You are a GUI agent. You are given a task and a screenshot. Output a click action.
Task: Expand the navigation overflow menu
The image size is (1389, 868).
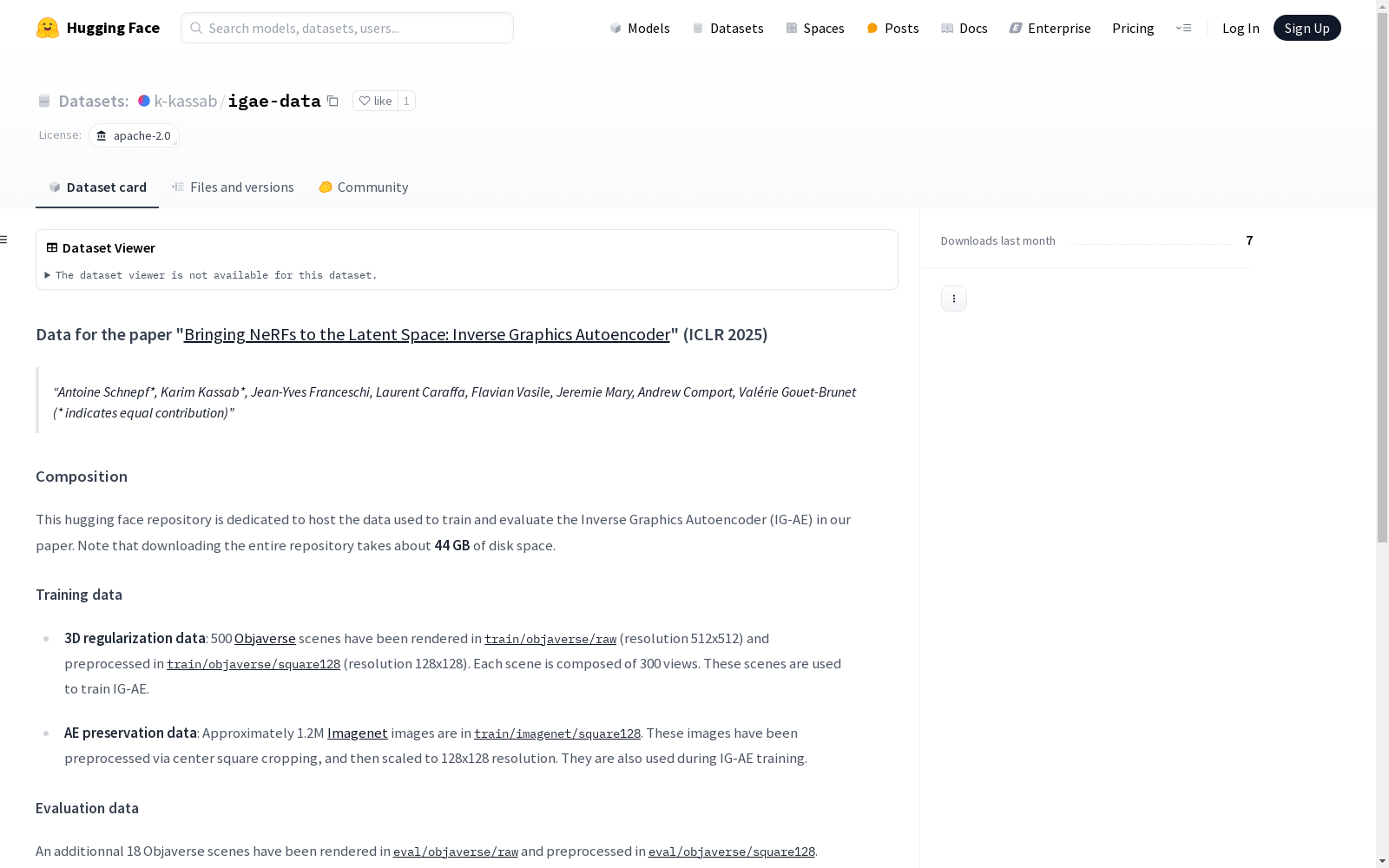click(1183, 28)
